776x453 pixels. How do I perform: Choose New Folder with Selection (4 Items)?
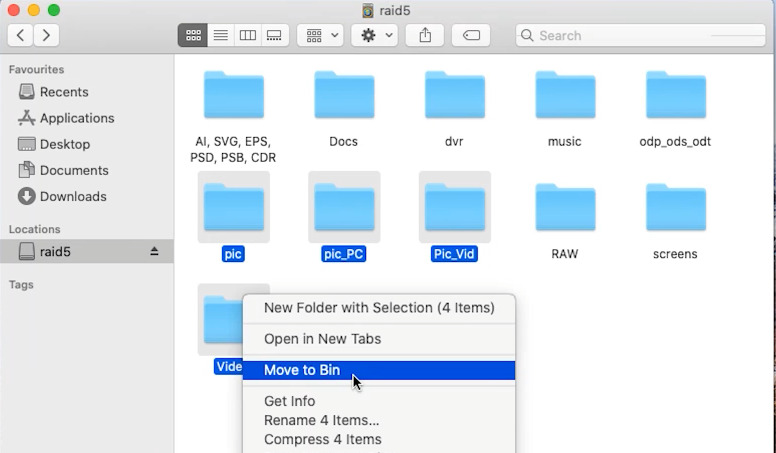click(379, 308)
